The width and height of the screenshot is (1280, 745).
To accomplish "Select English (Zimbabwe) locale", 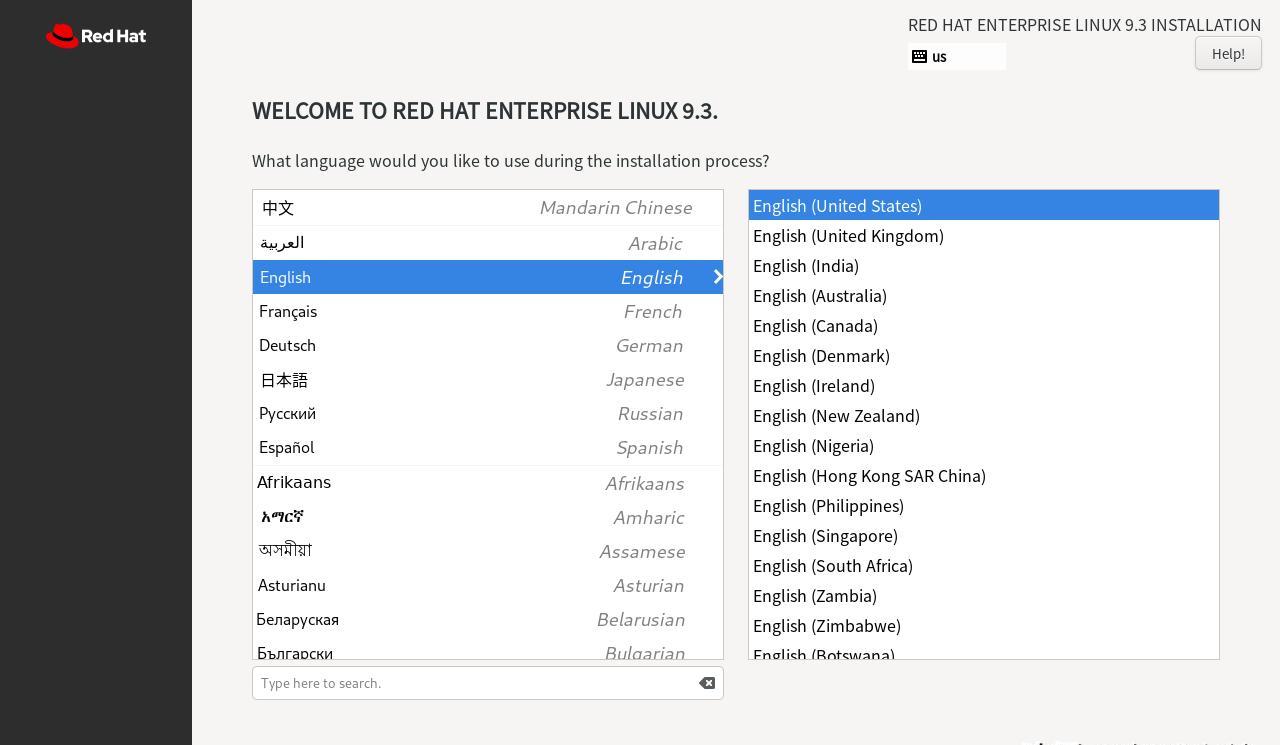I will click(x=984, y=625).
